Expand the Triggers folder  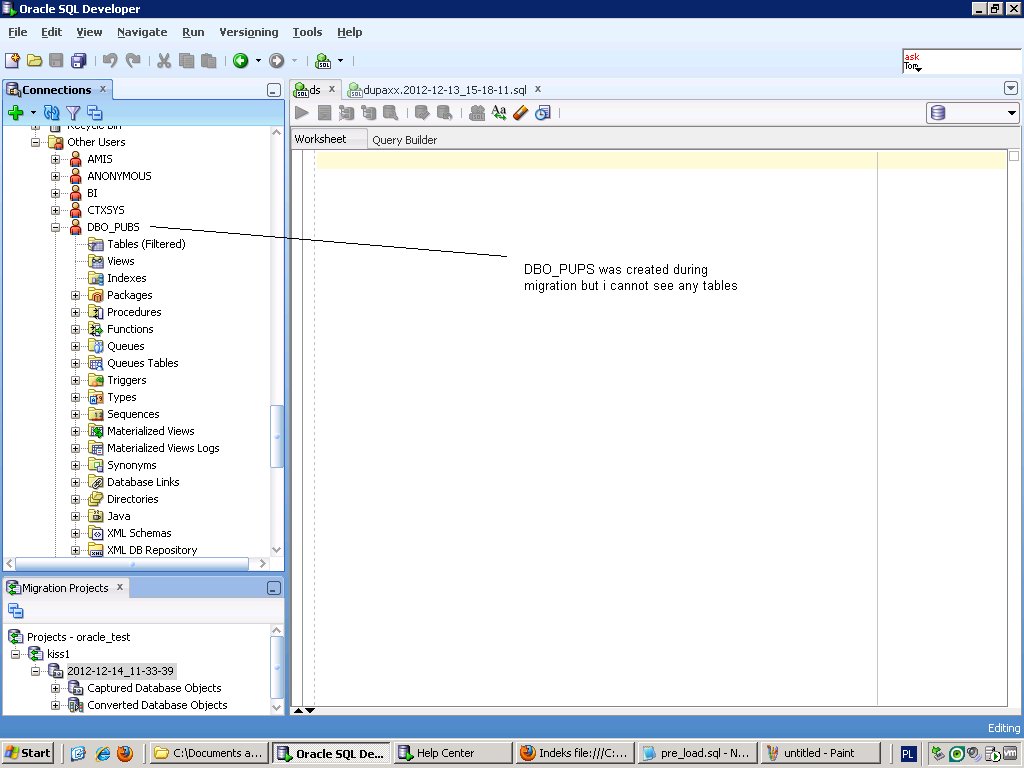76,380
